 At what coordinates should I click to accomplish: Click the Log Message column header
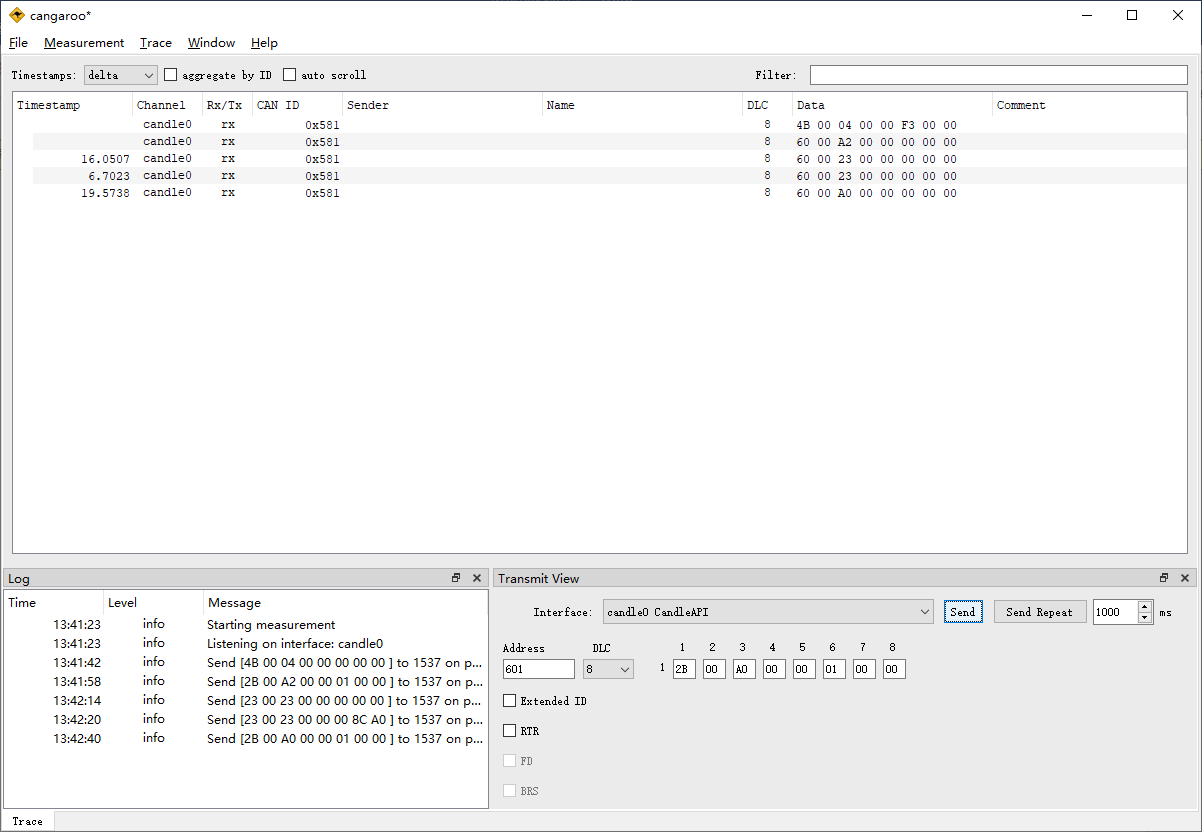click(346, 603)
